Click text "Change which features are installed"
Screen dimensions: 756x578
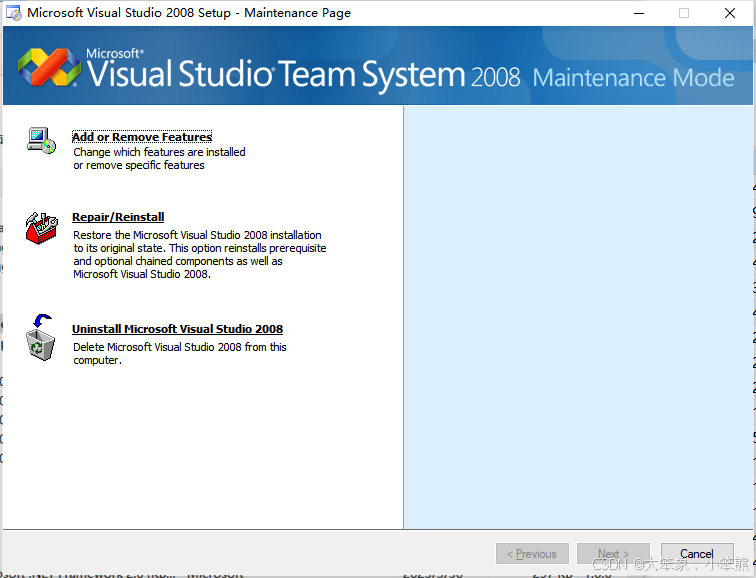[x=160, y=152]
